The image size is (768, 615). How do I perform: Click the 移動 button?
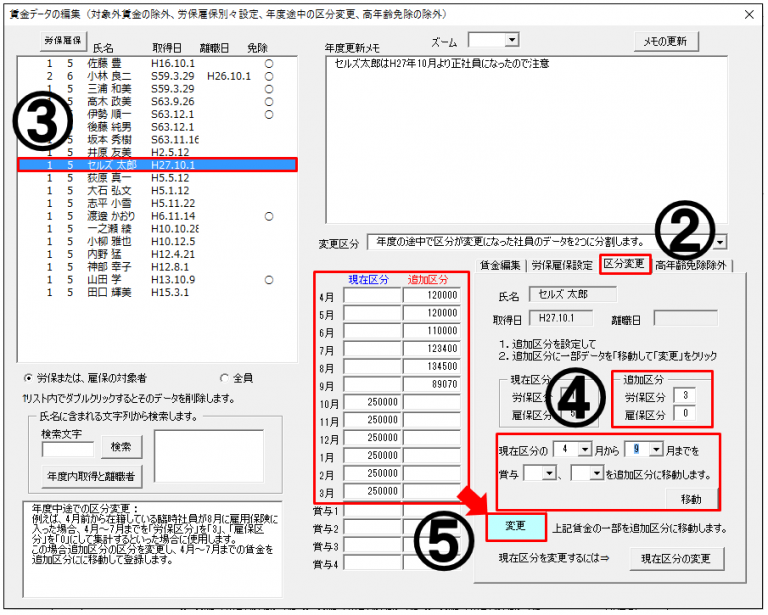691,499
